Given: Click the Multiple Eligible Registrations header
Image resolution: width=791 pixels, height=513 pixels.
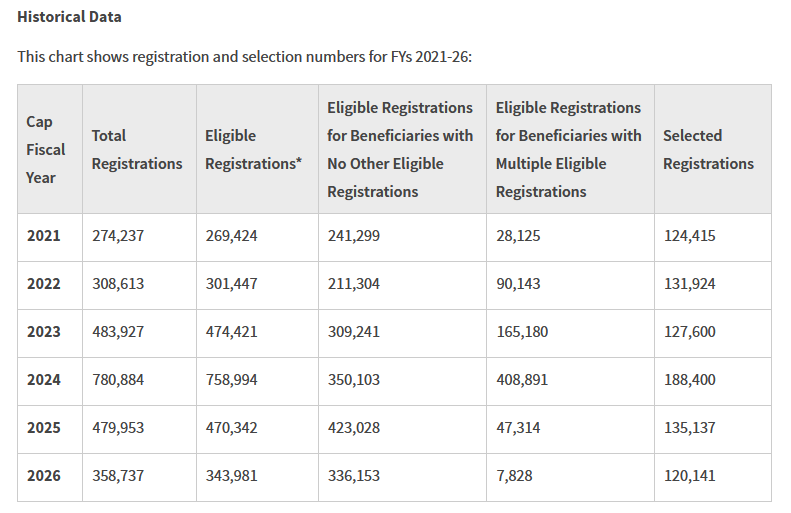Looking at the screenshot, I should pos(568,149).
